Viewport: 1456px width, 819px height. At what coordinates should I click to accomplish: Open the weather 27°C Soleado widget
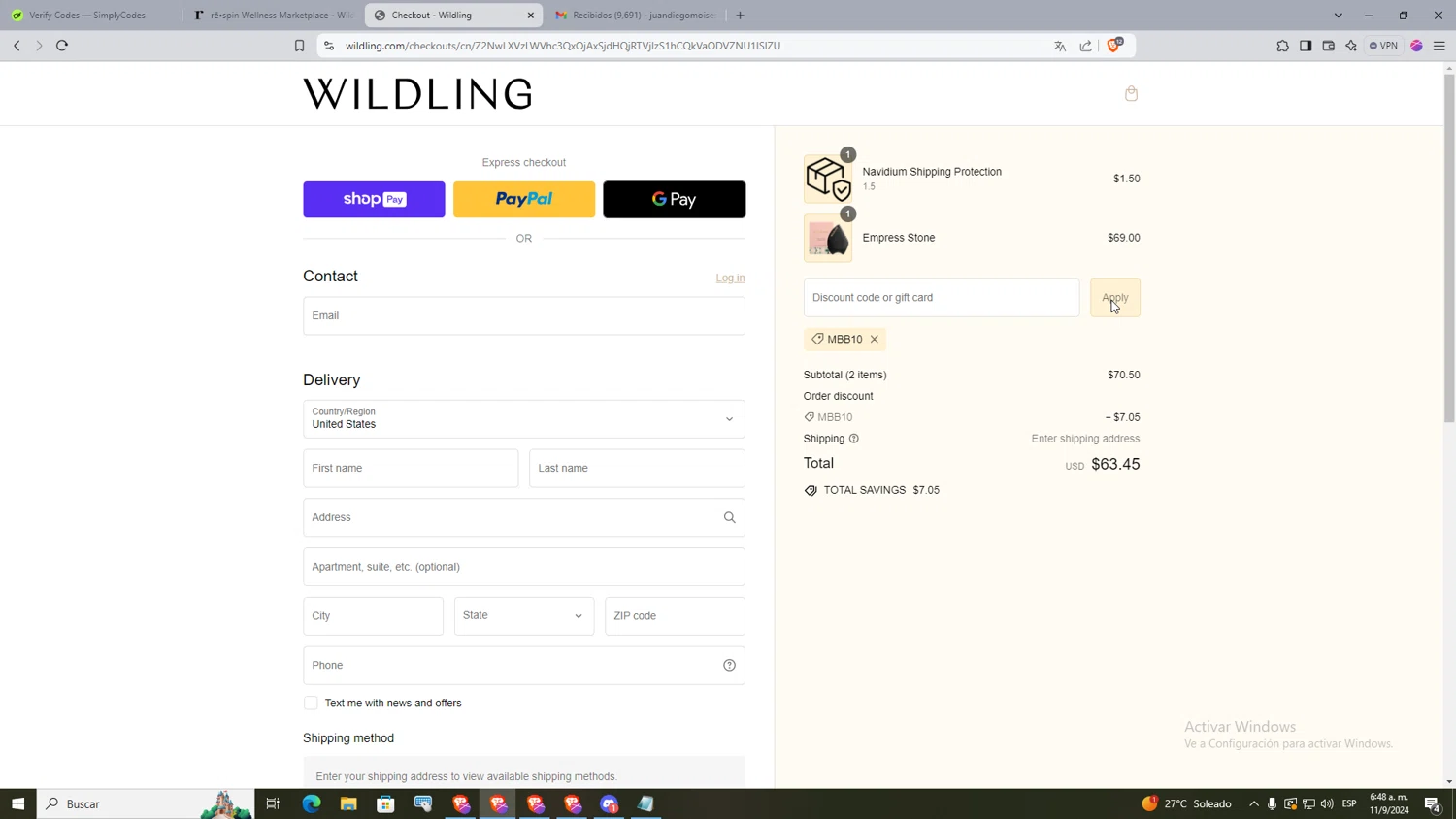click(x=1186, y=804)
